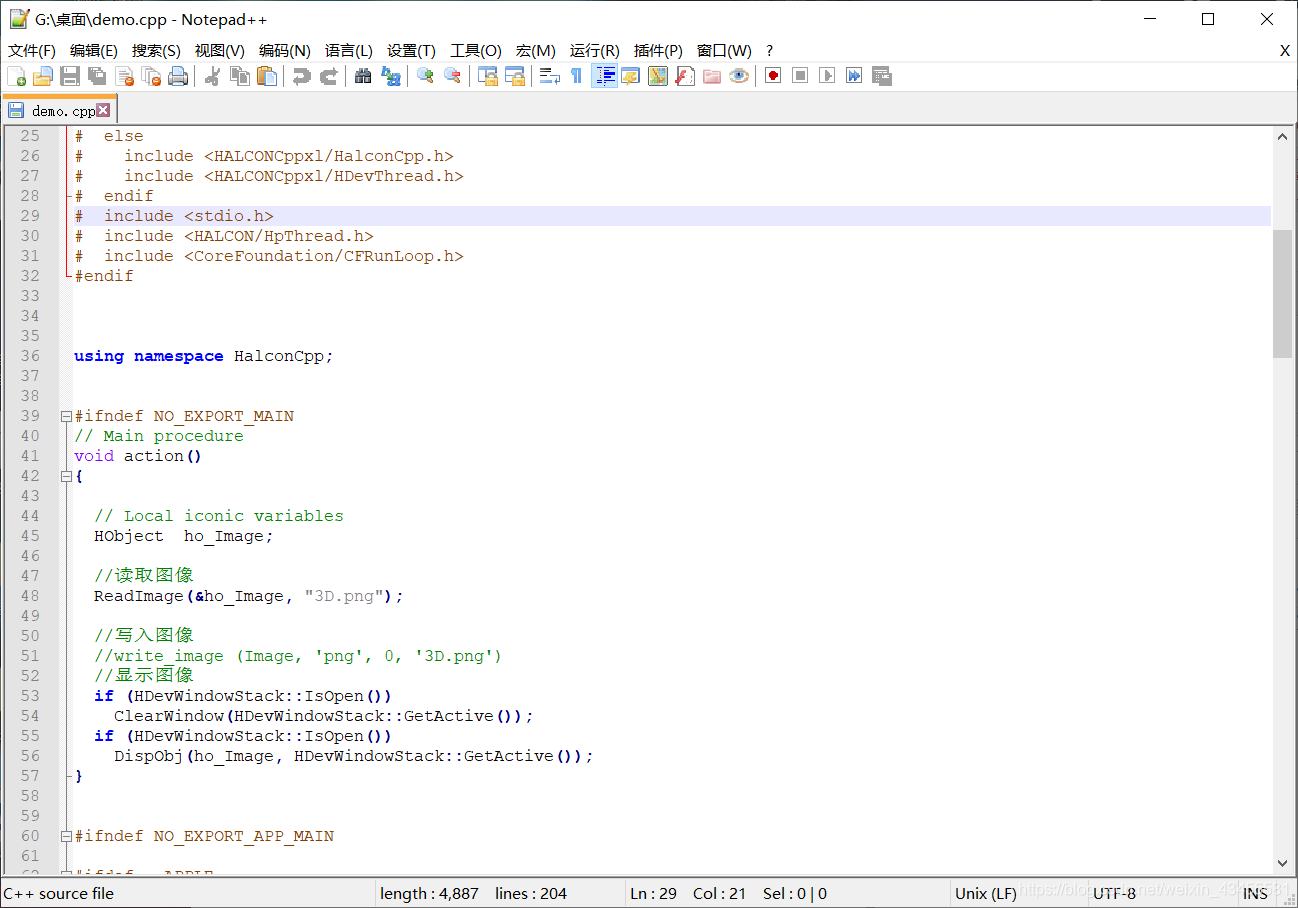Click the Stop macro recording icon
Image resolution: width=1298 pixels, height=908 pixels.
[x=800, y=76]
